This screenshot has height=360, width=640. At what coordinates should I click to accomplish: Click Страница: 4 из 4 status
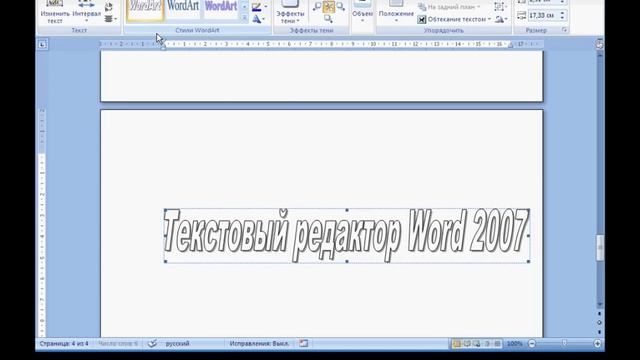64,344
